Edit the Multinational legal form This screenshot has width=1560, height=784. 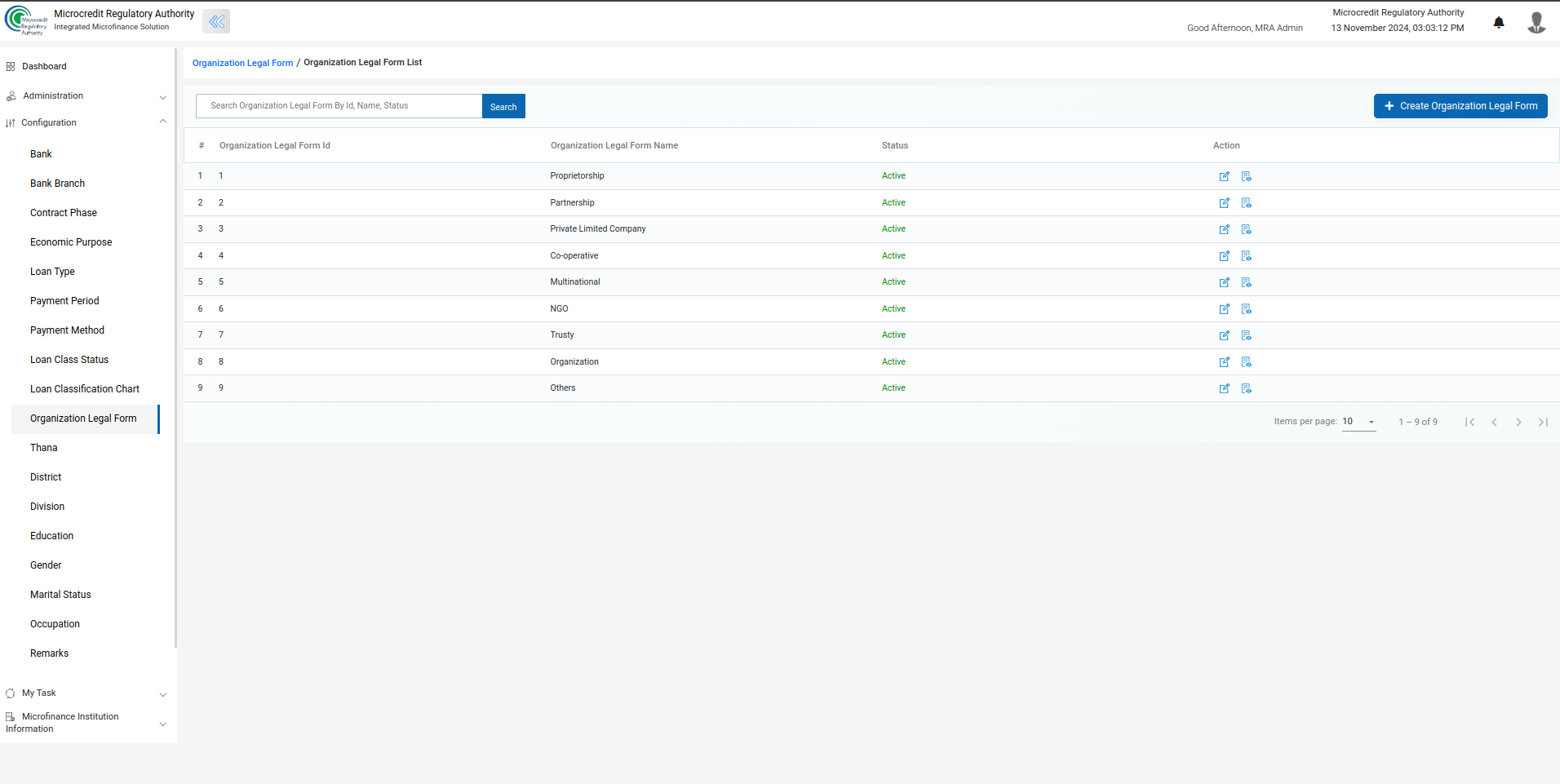point(1224,282)
